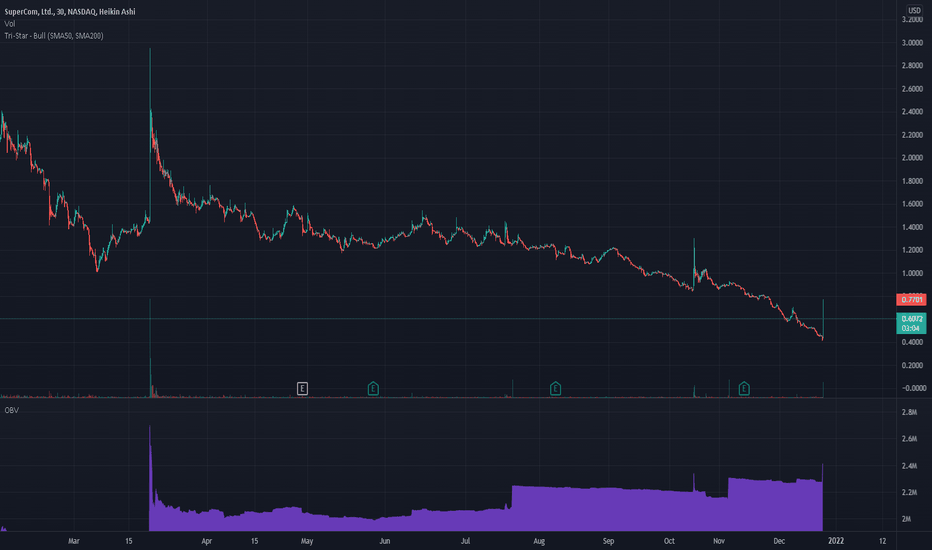Click the 2022 year label on time axis
932x550 pixels.
click(836, 541)
